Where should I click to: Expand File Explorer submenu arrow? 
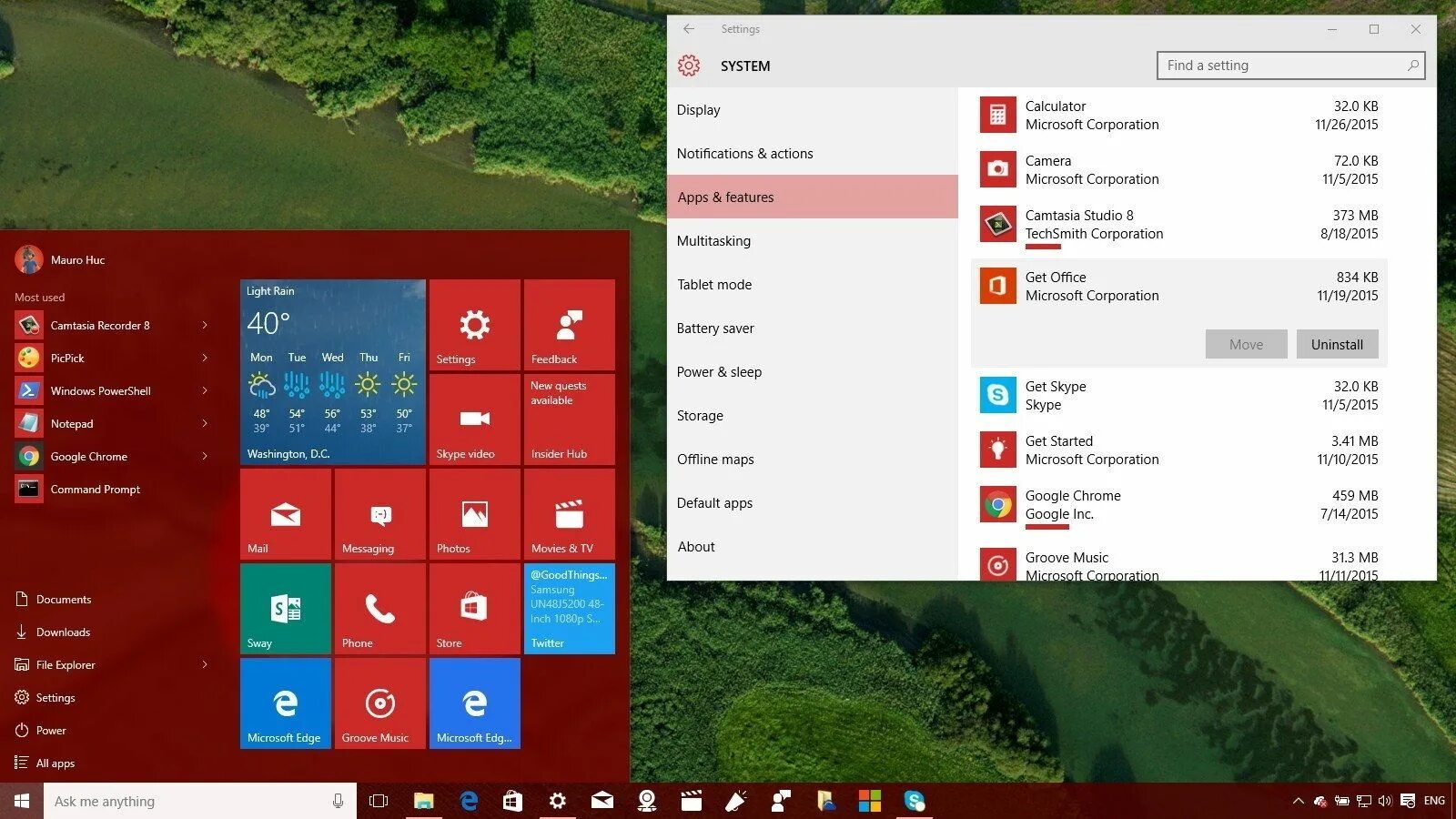coord(205,664)
